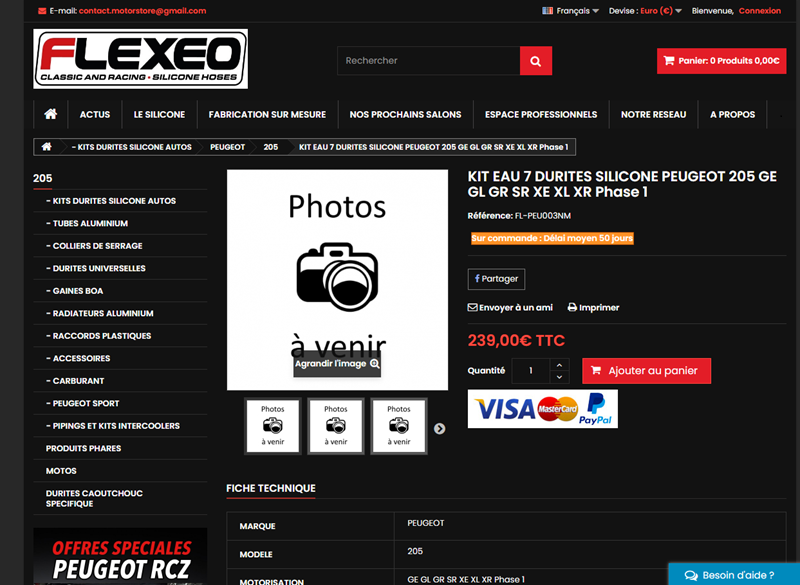Show next product thumbnails with arrow
The image size is (800, 585).
[x=439, y=428]
